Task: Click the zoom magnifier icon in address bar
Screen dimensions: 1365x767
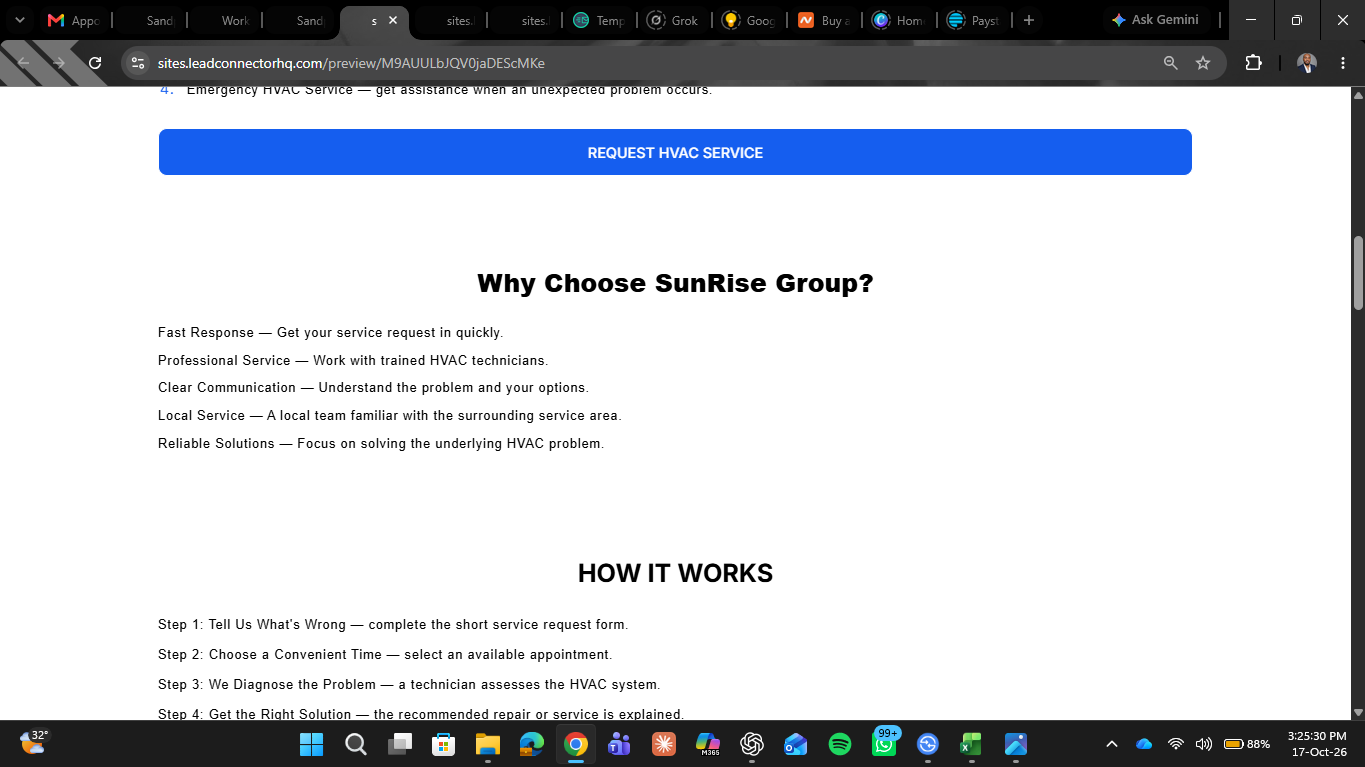Action: point(1170,63)
